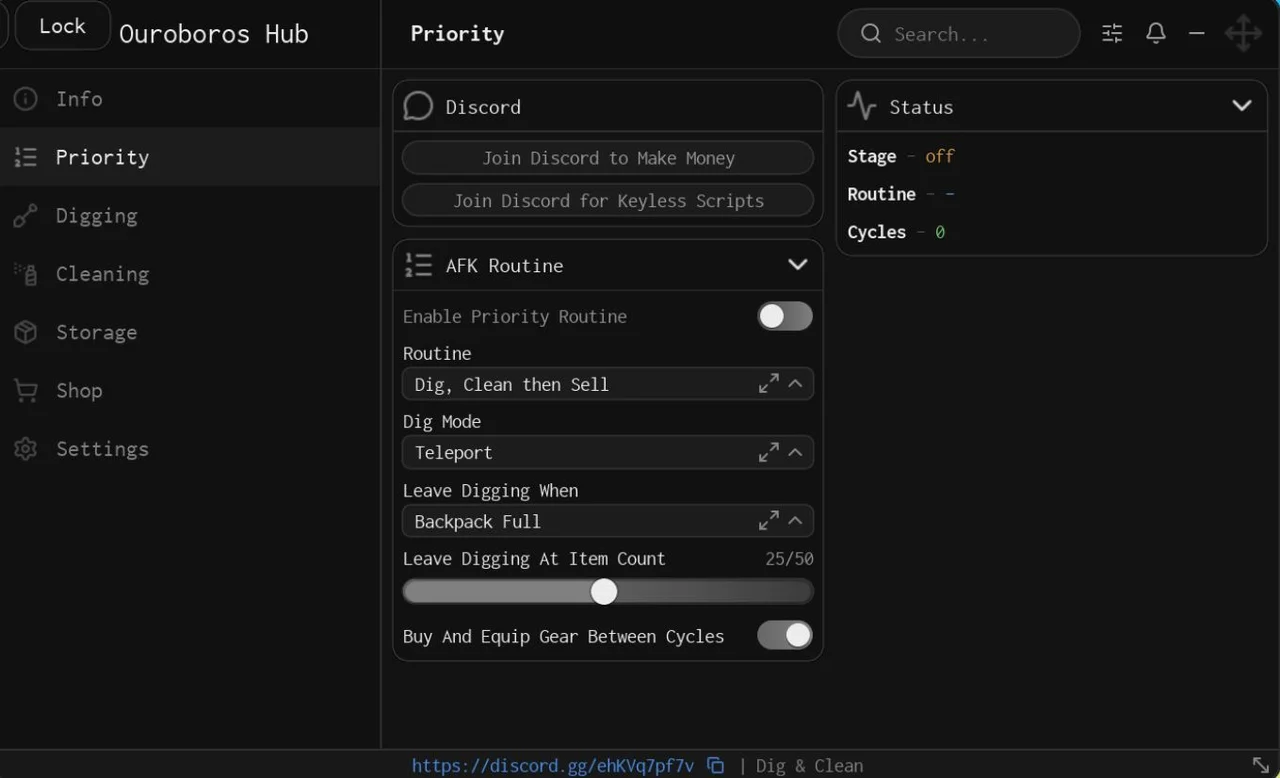
Task: Click the Status pulse icon
Action: 861,106
